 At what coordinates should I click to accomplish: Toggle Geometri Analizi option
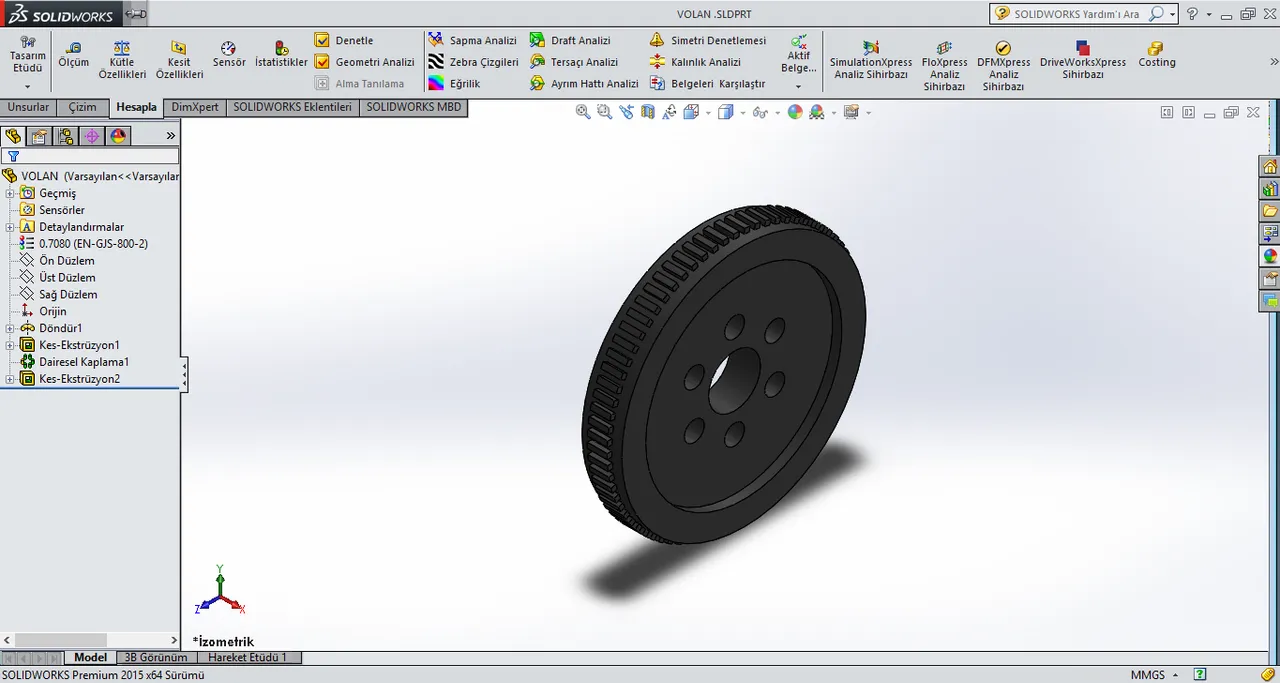pos(364,62)
